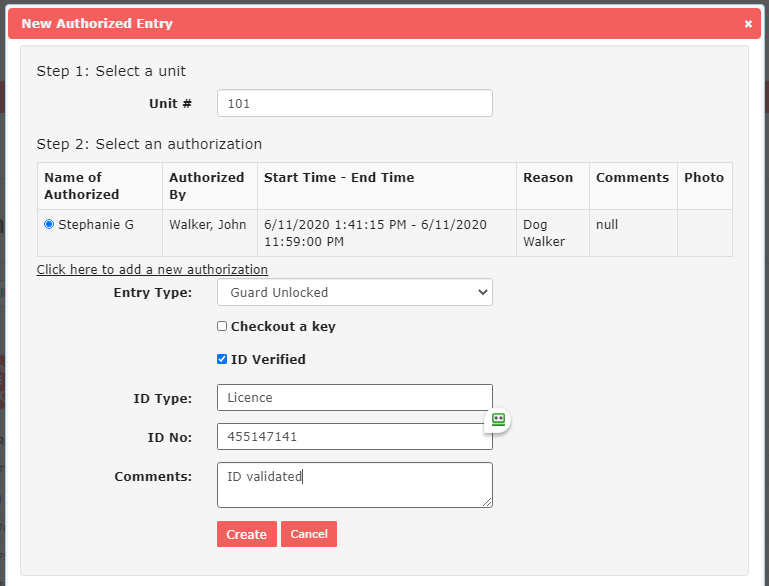Focus the Comments text area
The image size is (769, 586).
354,485
